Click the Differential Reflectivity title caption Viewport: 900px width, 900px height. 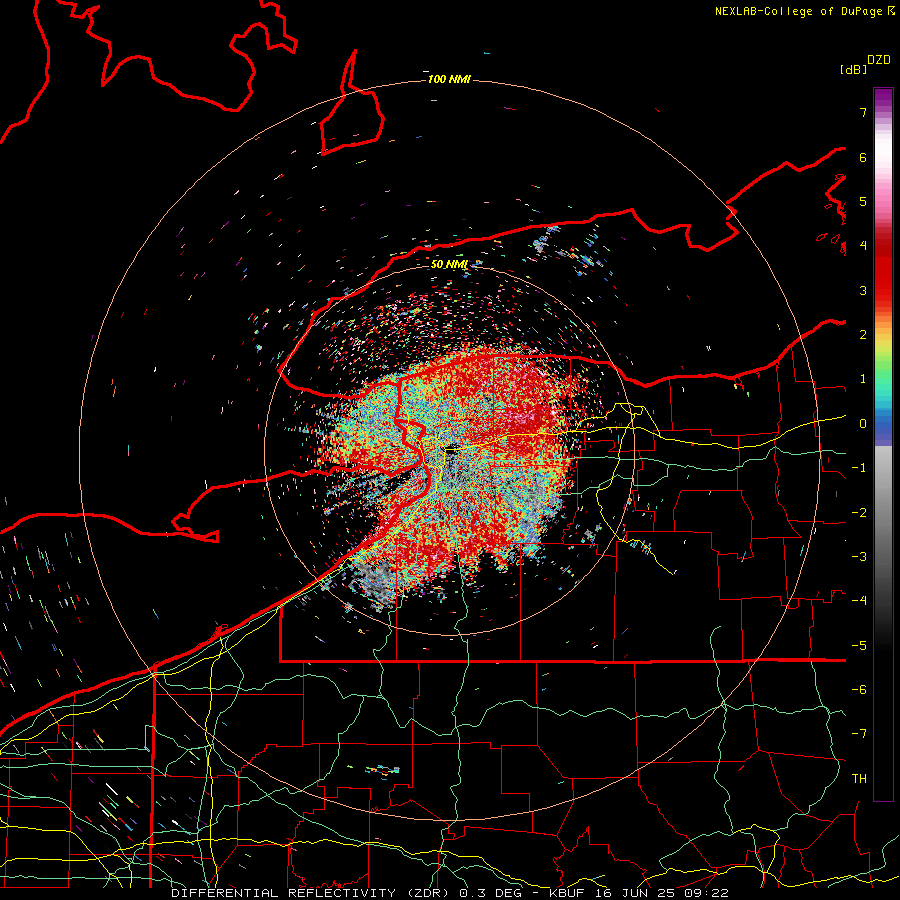point(449,893)
